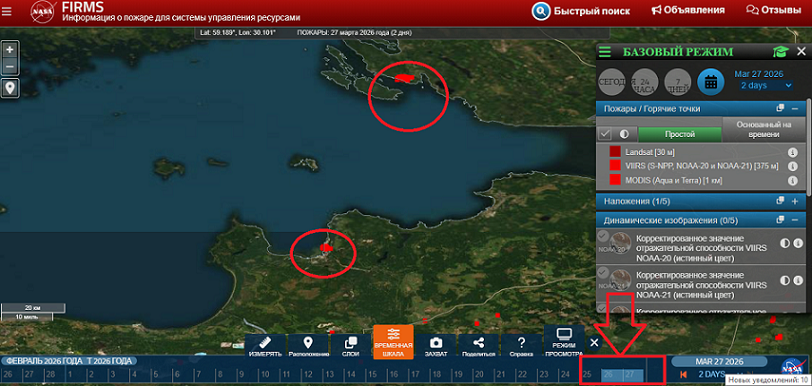Select the ИЗМЕРЯТЬ measure tool
The width and height of the screenshot is (812, 386).
[265, 346]
